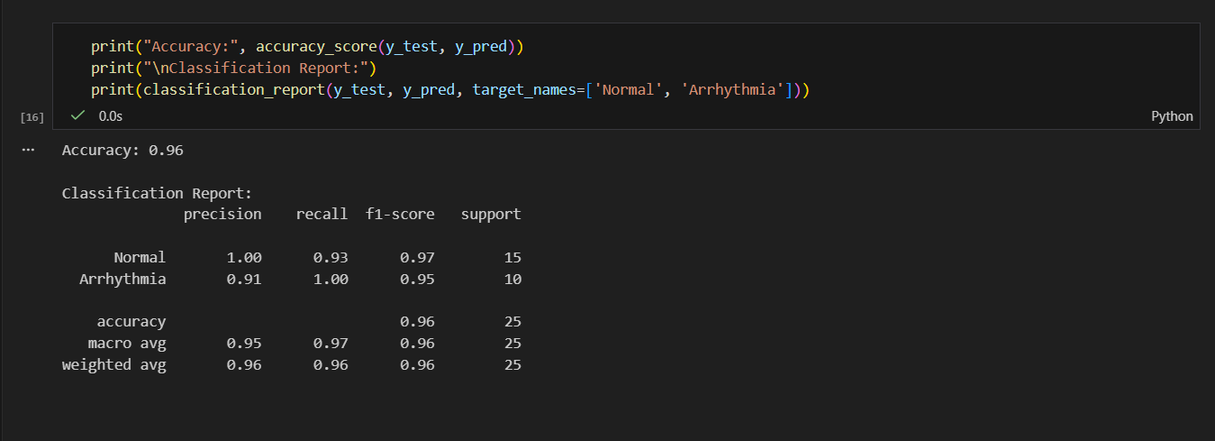The image size is (1215, 441).
Task: Select accuracy row support value 25
Action: tap(513, 322)
